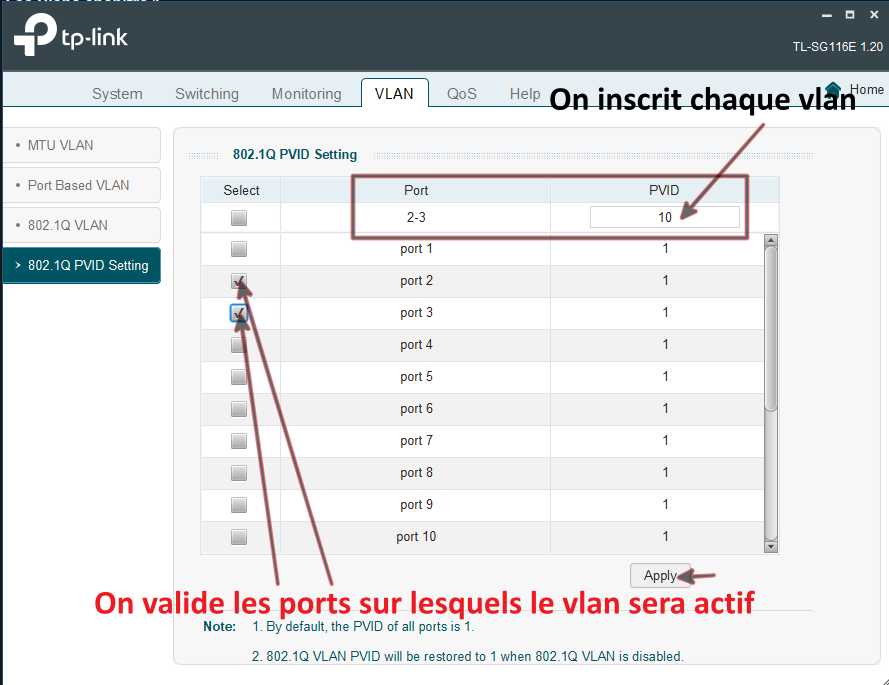Open MTU VLAN in sidebar
The width and height of the screenshot is (889, 685).
pos(81,145)
